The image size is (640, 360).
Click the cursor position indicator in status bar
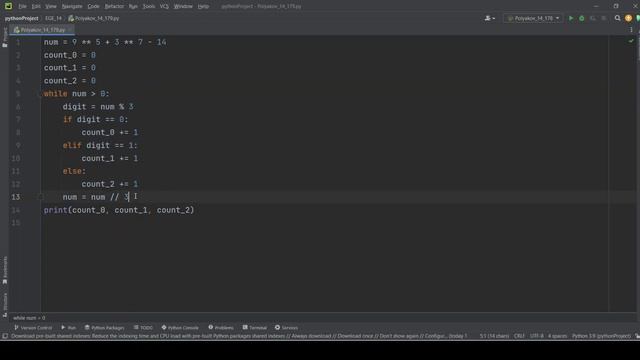(x=494, y=336)
